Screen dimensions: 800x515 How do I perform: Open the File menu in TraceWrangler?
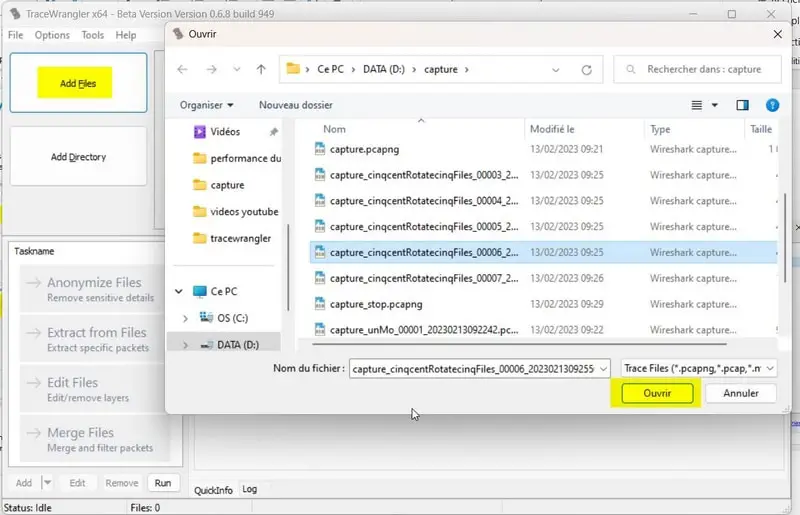pos(15,35)
